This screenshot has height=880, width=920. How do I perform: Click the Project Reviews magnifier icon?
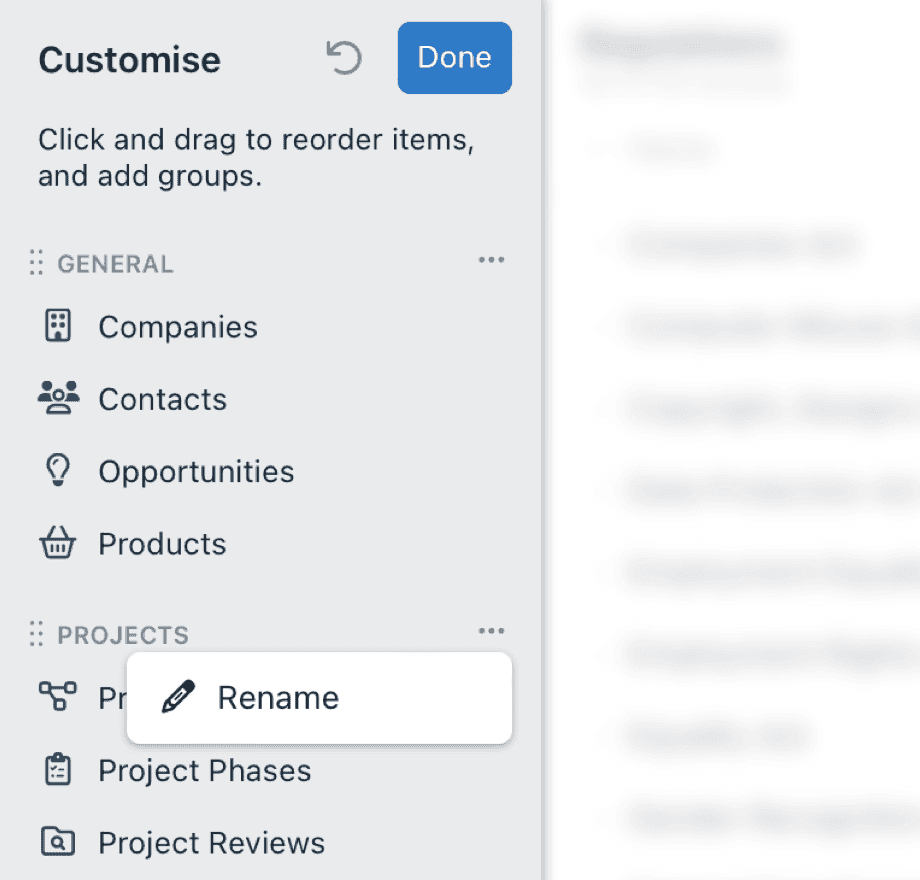click(57, 842)
